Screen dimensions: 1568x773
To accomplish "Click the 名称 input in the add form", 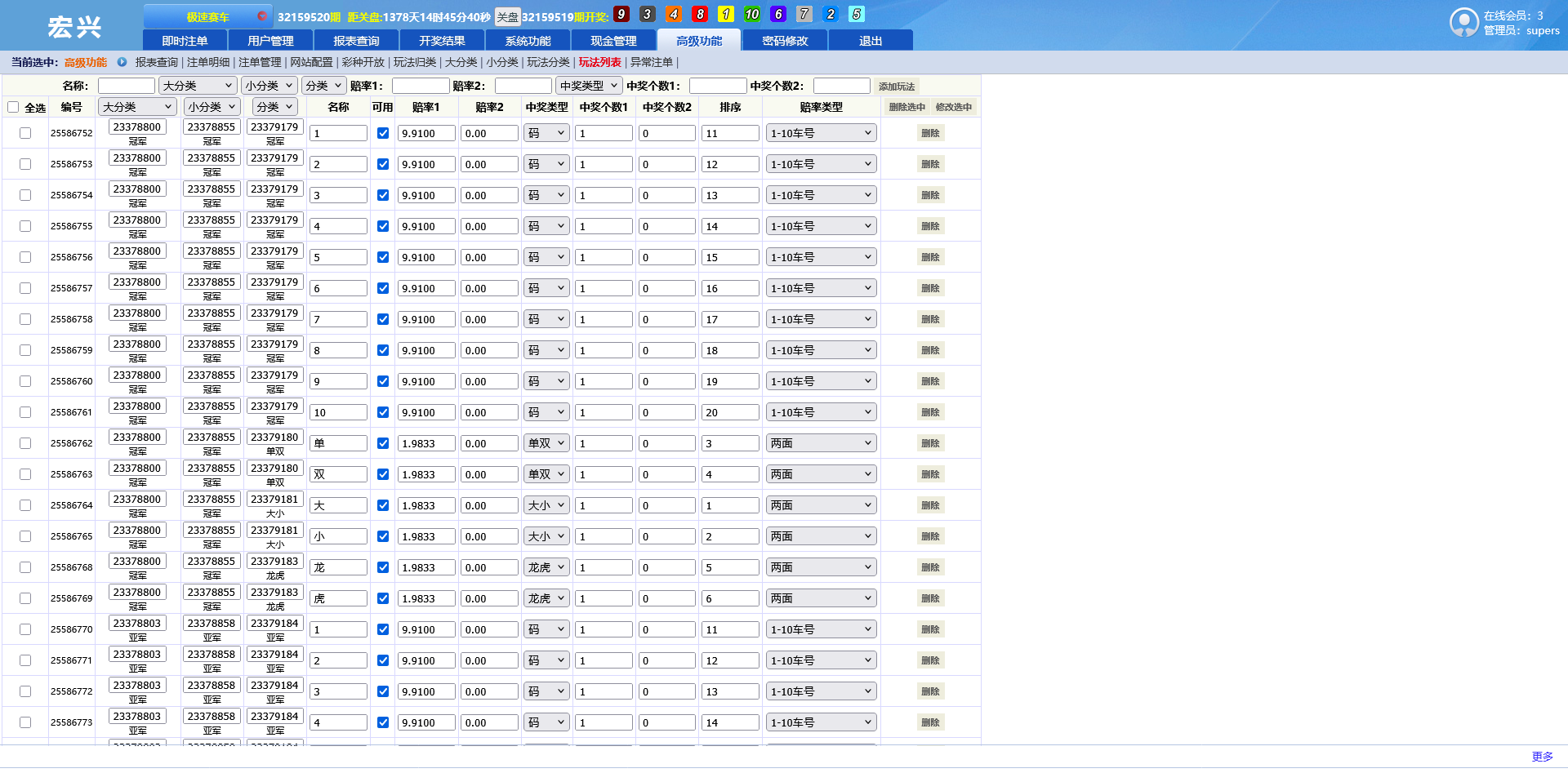I will click(127, 86).
